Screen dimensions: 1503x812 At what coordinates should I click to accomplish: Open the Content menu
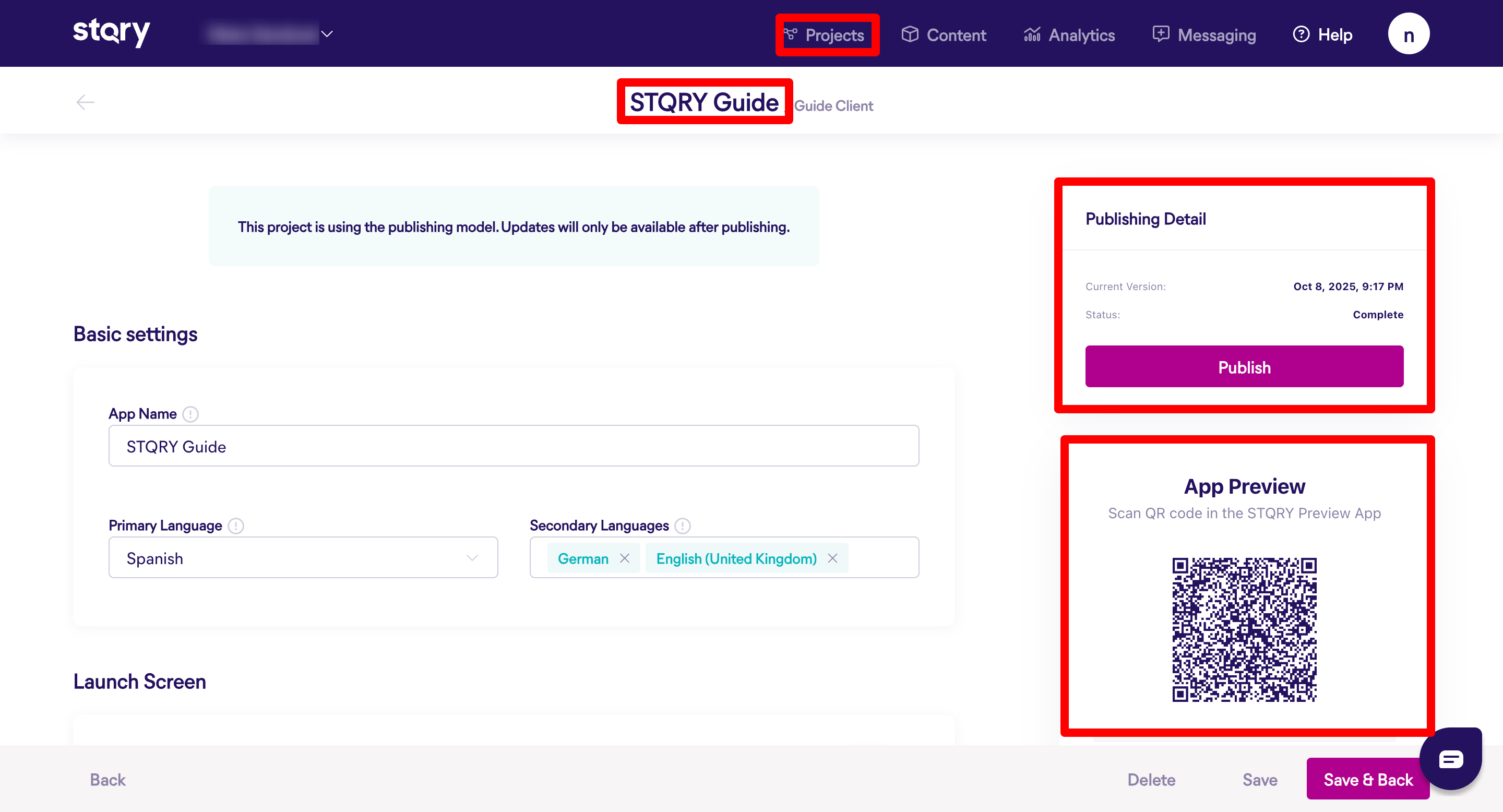coord(944,35)
